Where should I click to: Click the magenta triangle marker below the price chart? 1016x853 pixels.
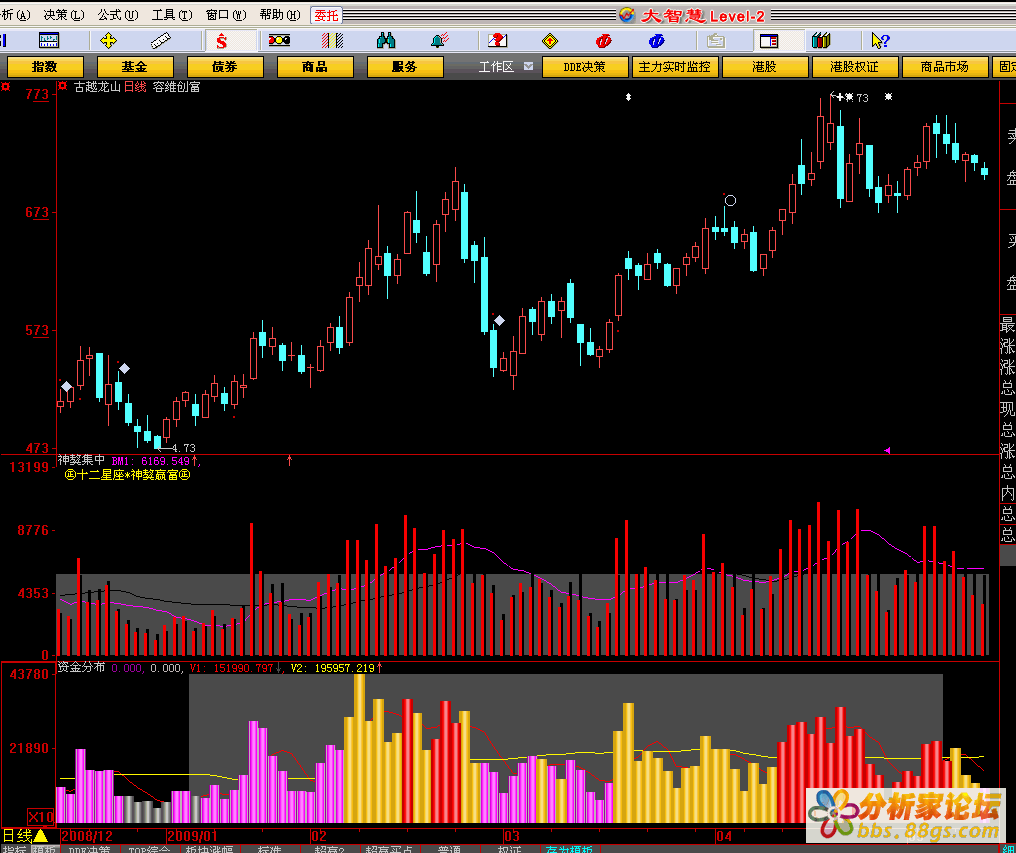(x=887, y=450)
